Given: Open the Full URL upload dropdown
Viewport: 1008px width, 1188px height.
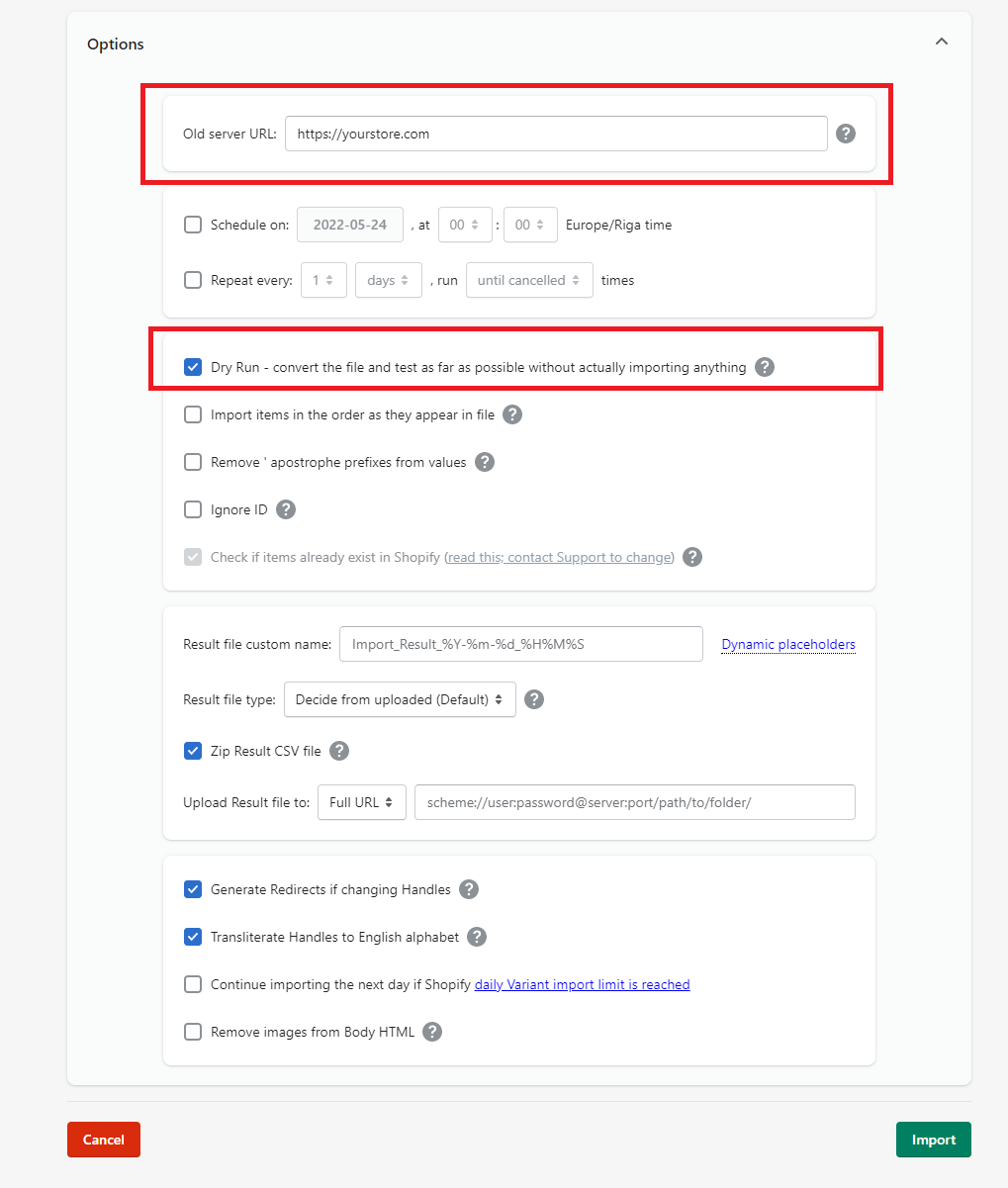Looking at the screenshot, I should [361, 802].
